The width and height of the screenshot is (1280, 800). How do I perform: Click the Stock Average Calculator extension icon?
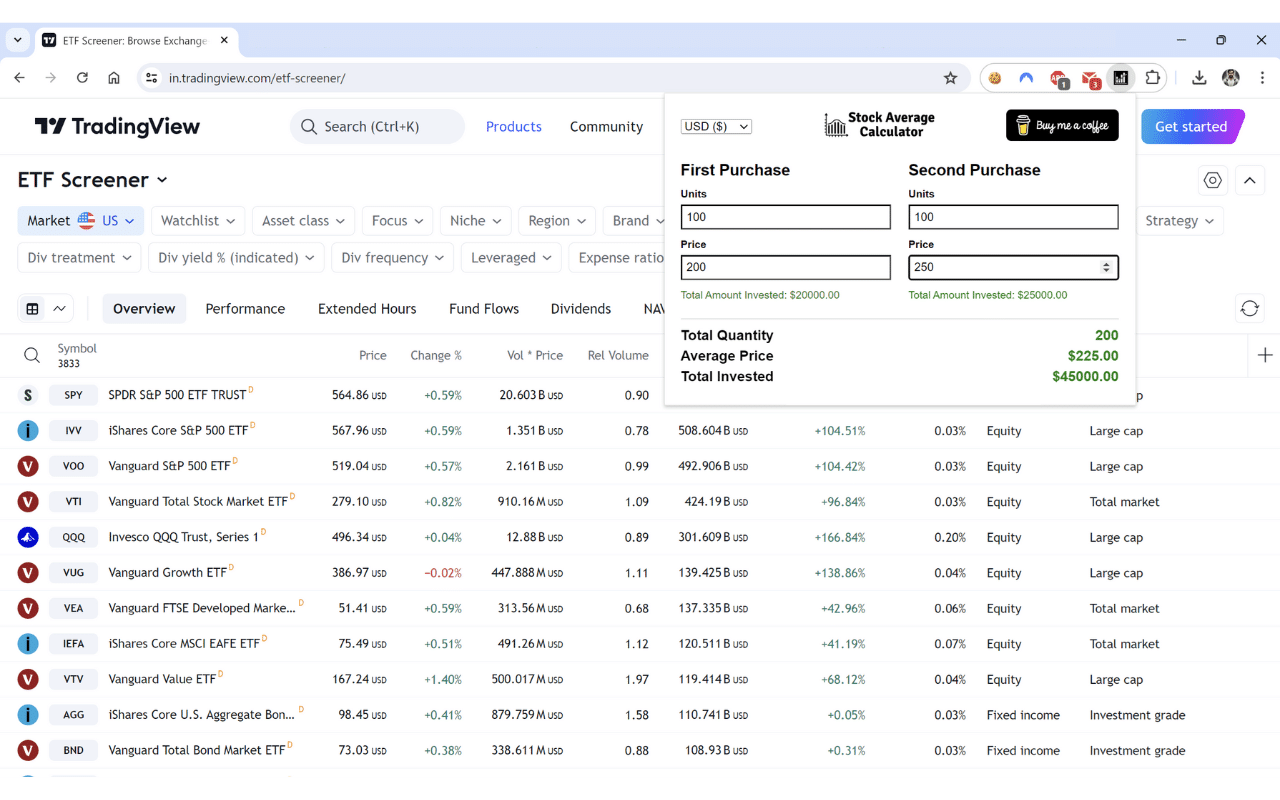click(1121, 78)
